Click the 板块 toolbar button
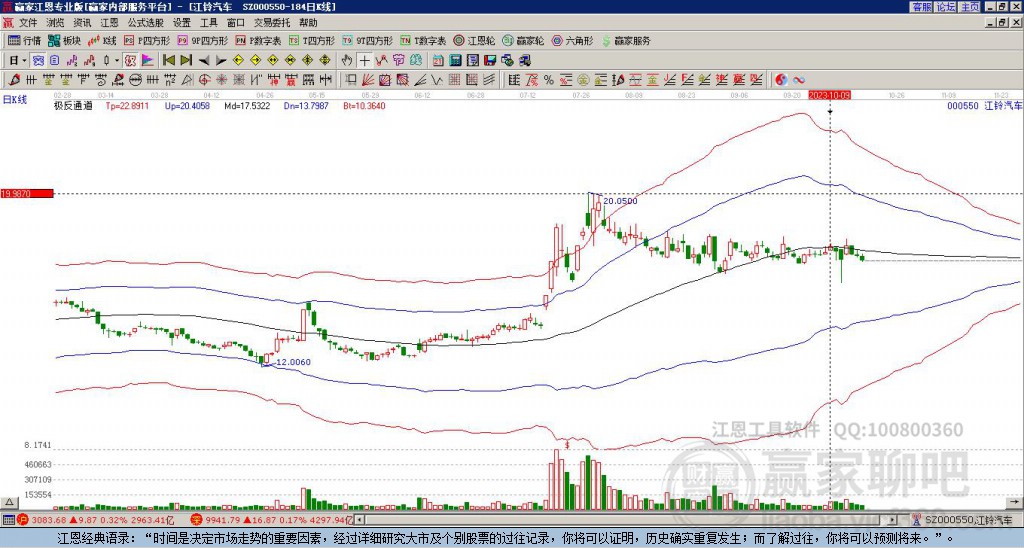 pos(64,40)
